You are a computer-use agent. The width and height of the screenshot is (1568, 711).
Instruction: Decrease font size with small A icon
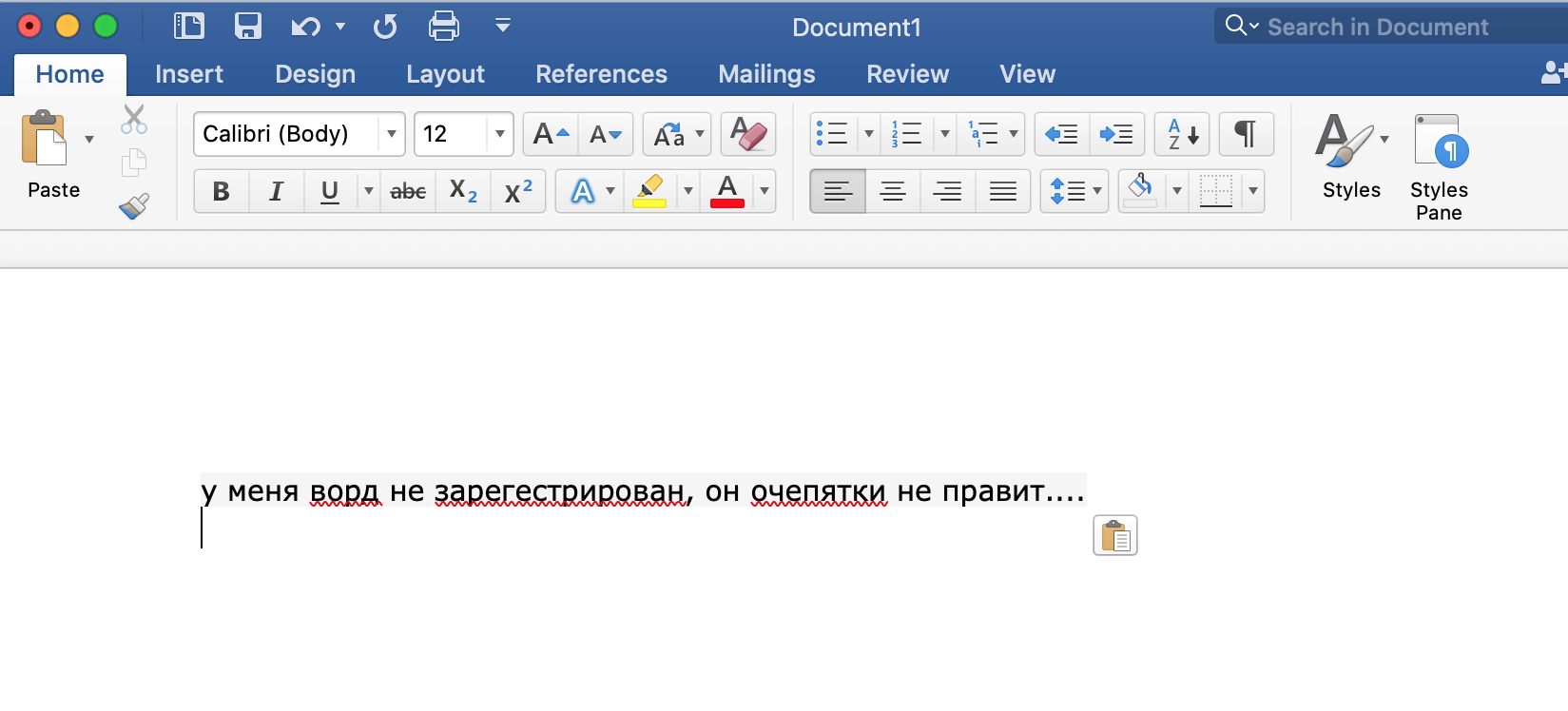pyautogui.click(x=605, y=134)
